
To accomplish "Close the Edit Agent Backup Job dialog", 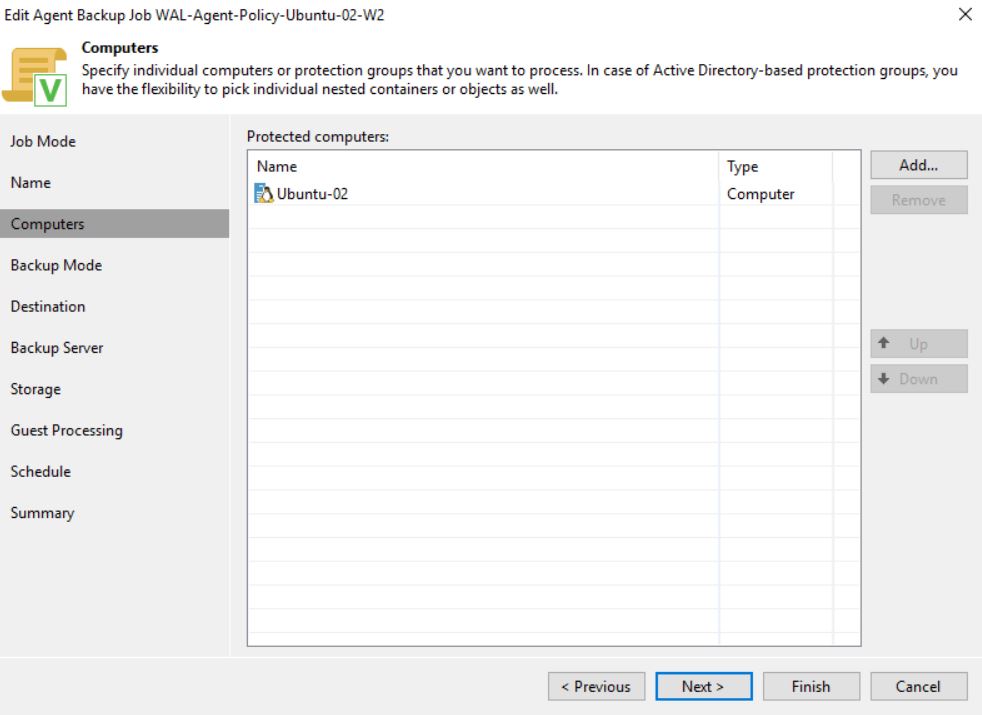I will click(x=965, y=14).
